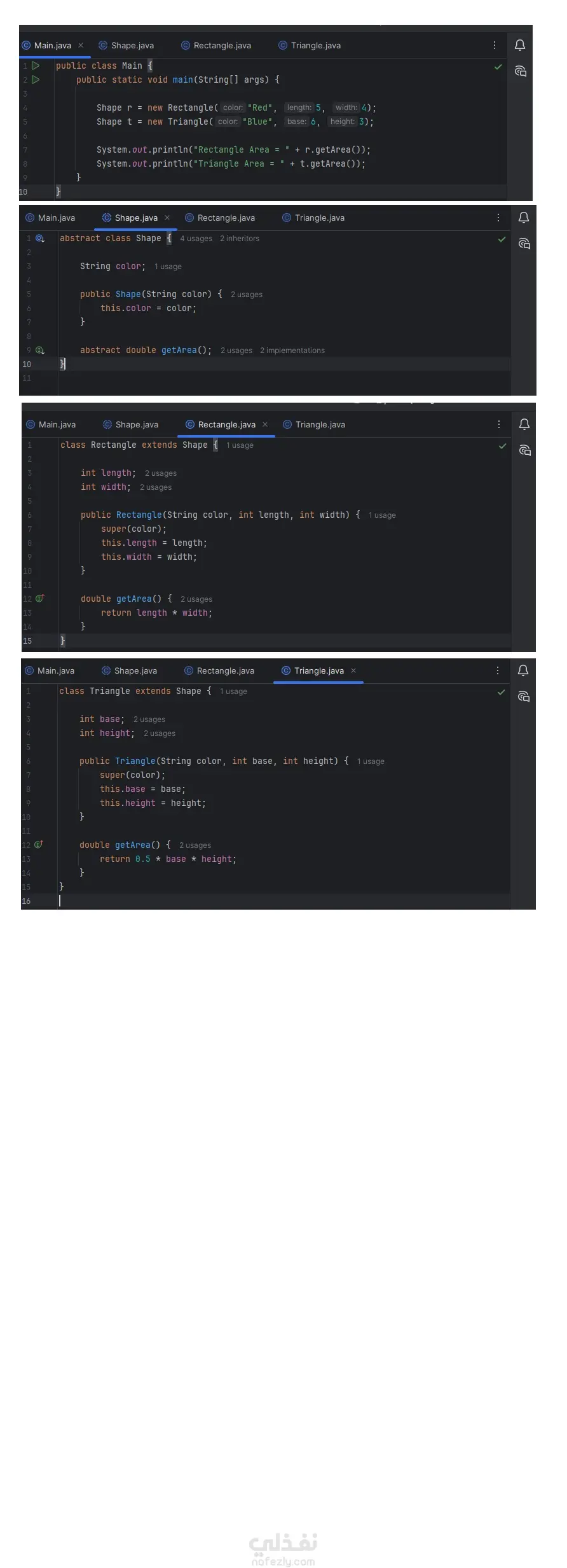Switch to Main.java tab in the Rectangle.java editor
Viewport: 567px width, 1568px height.
(51, 424)
